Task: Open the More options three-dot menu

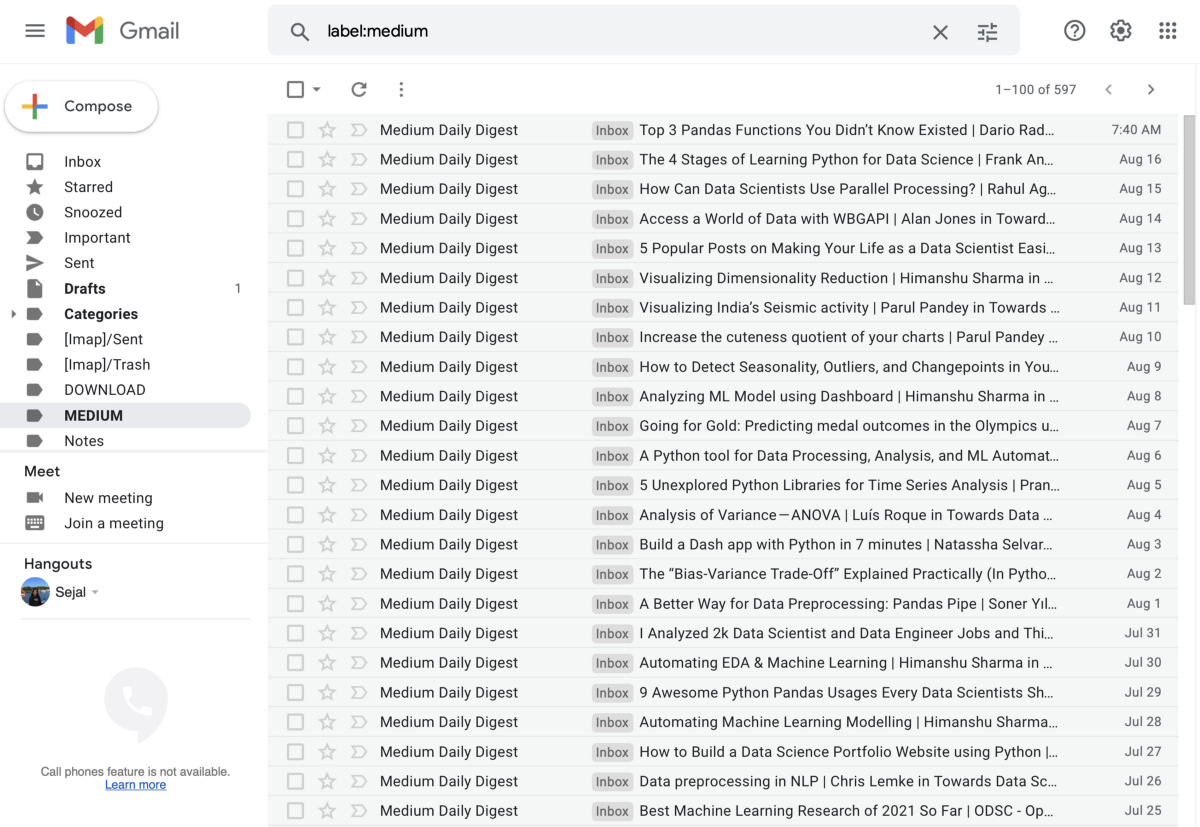Action: 401,89
